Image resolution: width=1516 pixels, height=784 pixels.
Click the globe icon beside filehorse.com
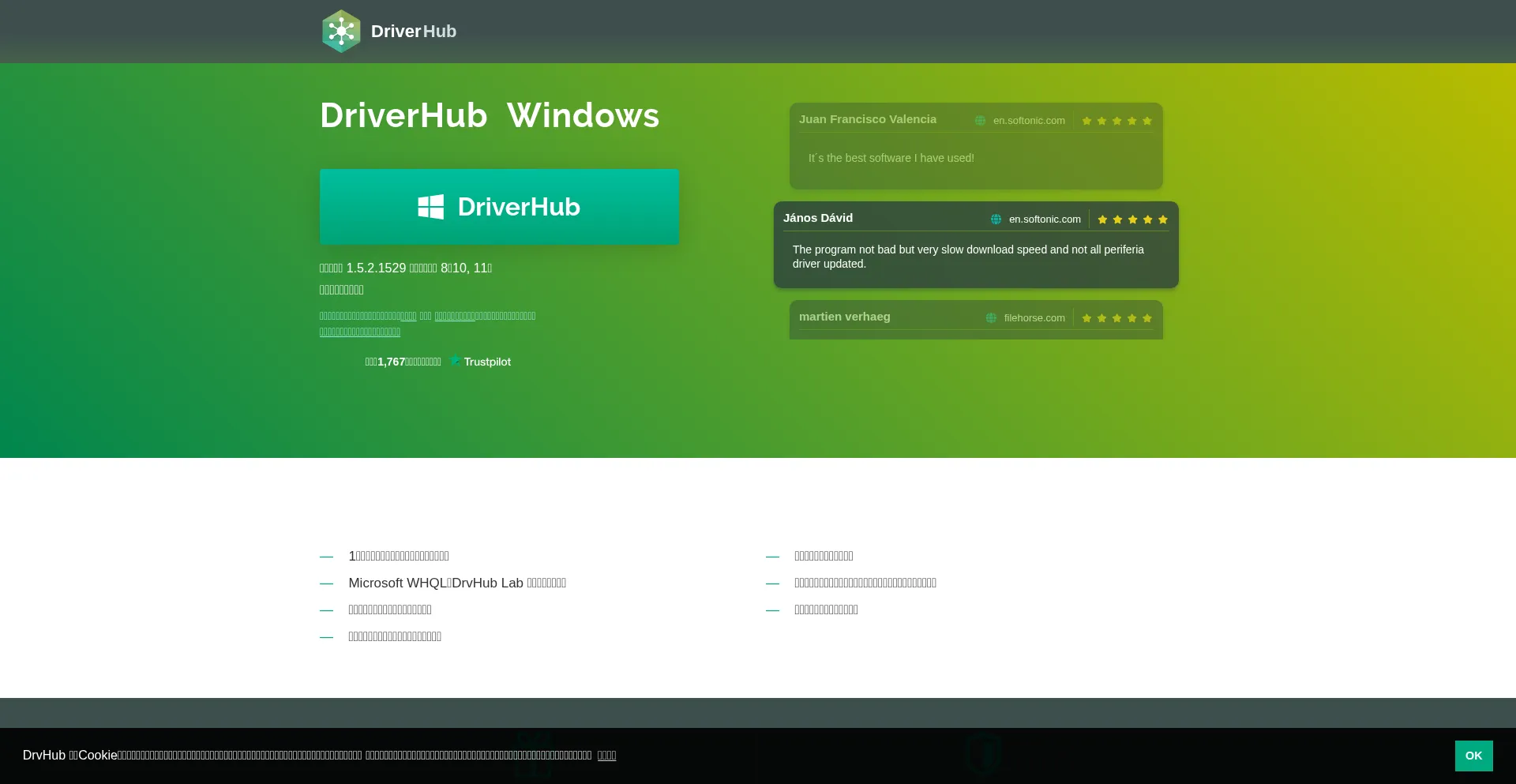click(x=991, y=318)
